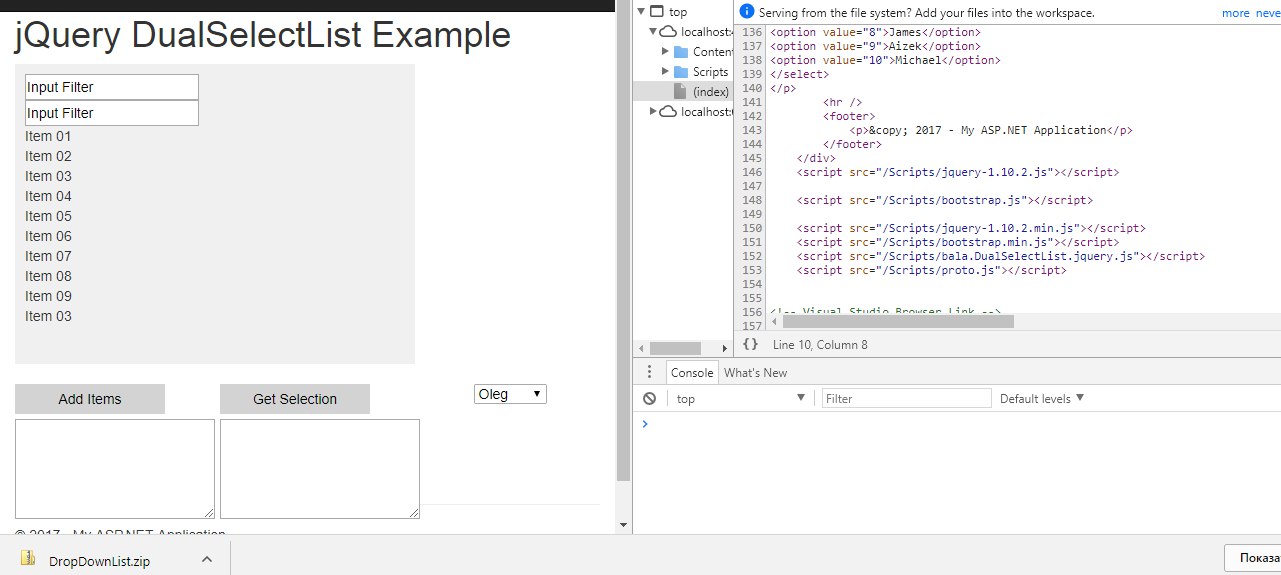1281x575 pixels.
Task: Click the Показа button in downloads bar
Action: click(1252, 558)
